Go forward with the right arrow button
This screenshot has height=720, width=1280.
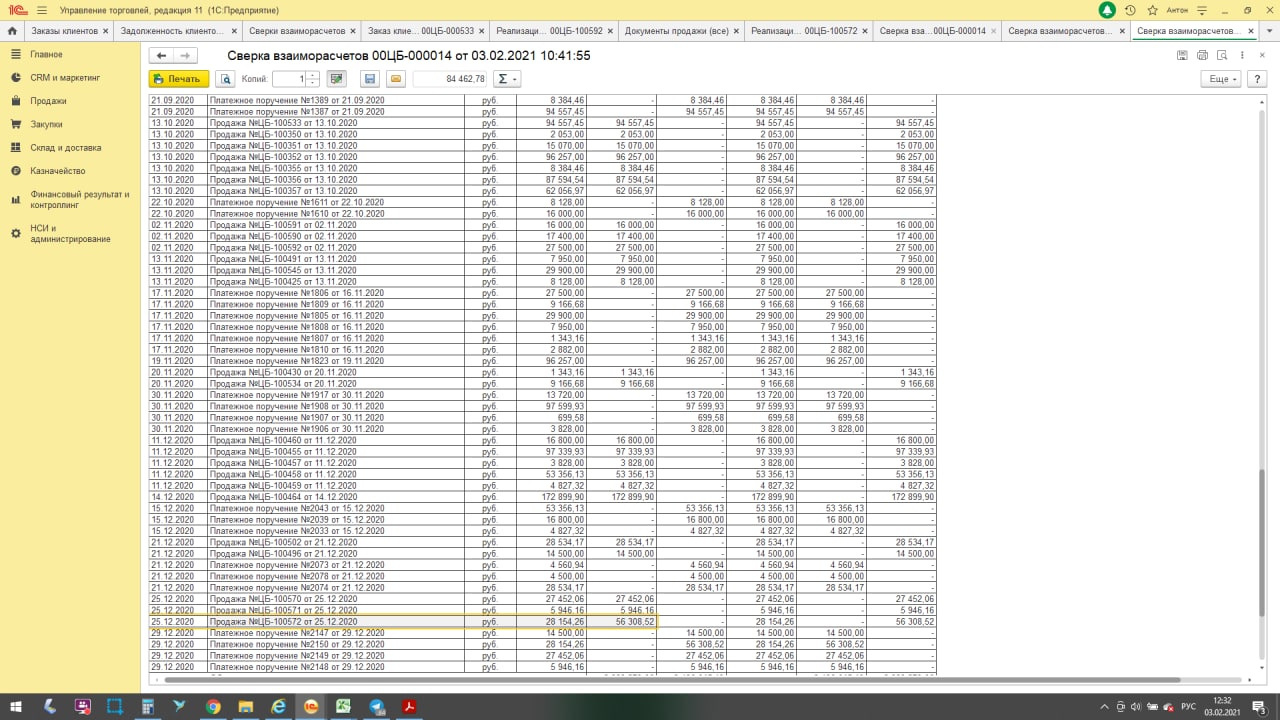click(x=185, y=56)
